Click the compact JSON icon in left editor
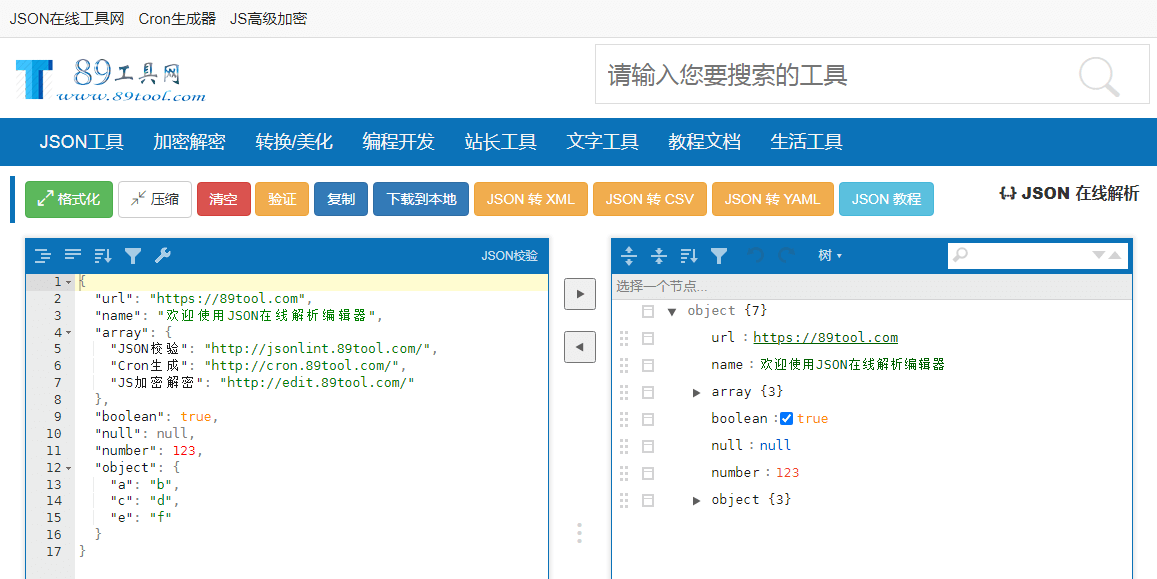This screenshot has height=579, width=1157. (x=73, y=256)
